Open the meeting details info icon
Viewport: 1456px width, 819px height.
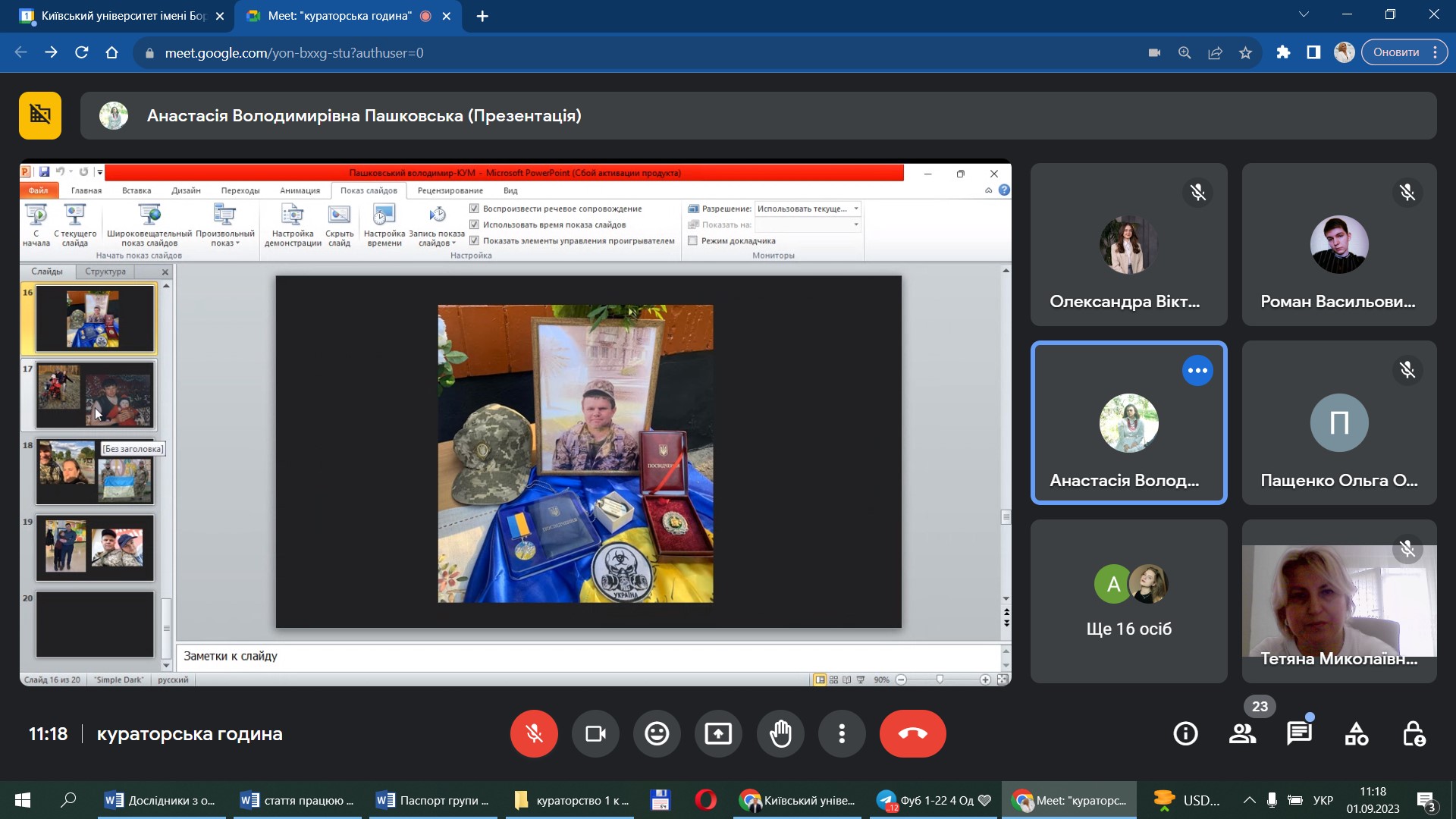1185,733
